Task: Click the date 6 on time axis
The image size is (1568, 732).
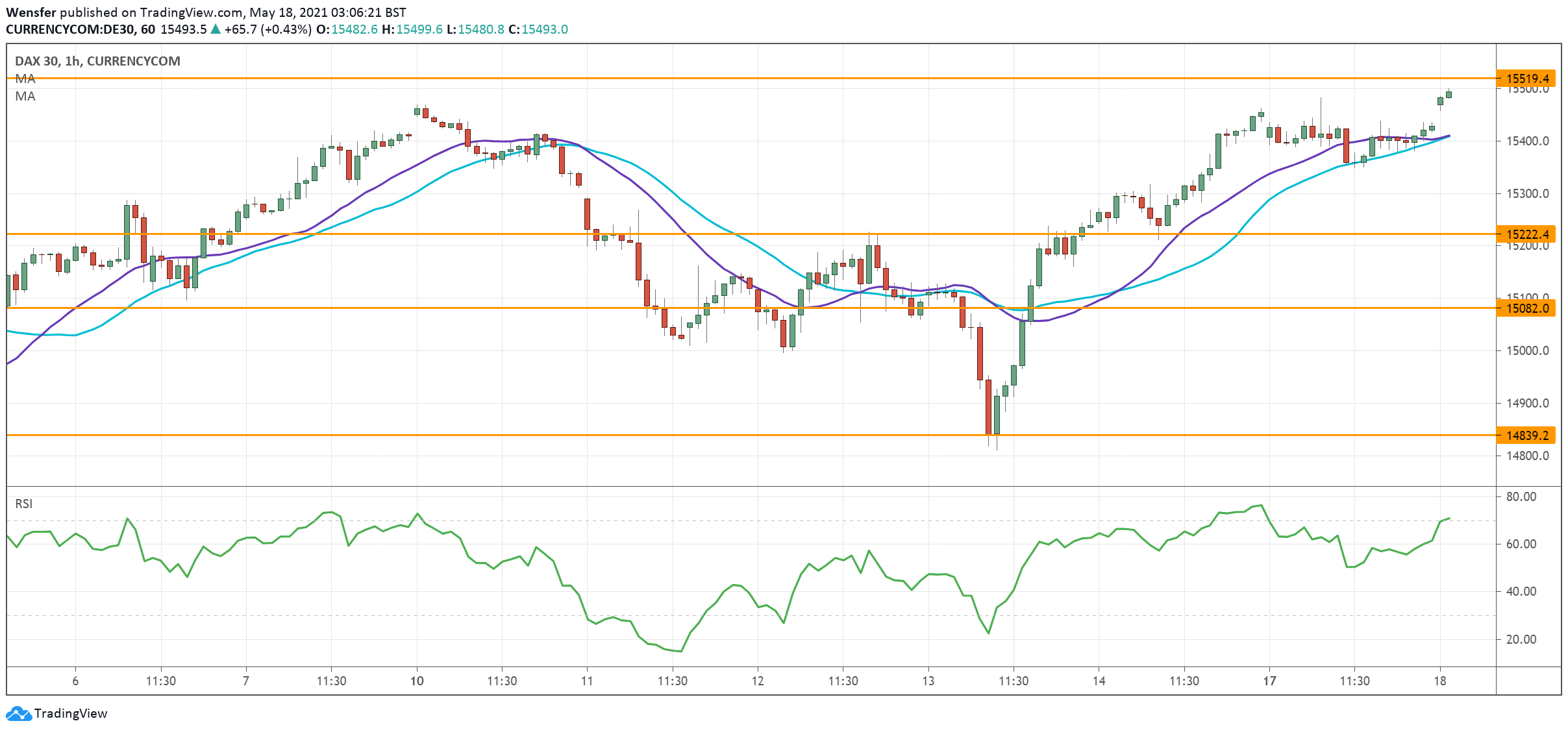Action: (75, 681)
